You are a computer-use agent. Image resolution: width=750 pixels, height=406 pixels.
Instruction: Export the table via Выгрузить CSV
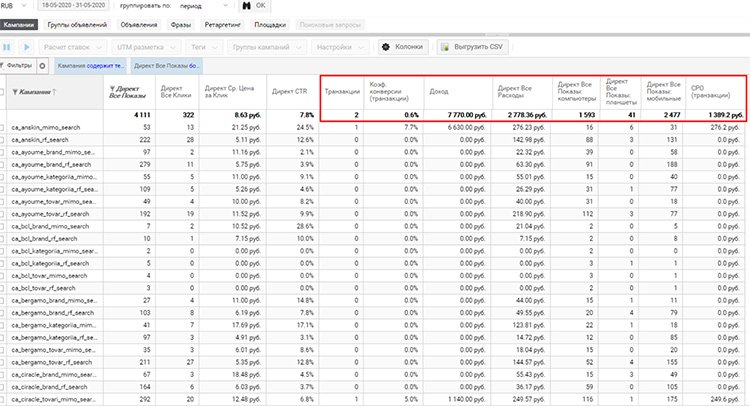point(473,47)
